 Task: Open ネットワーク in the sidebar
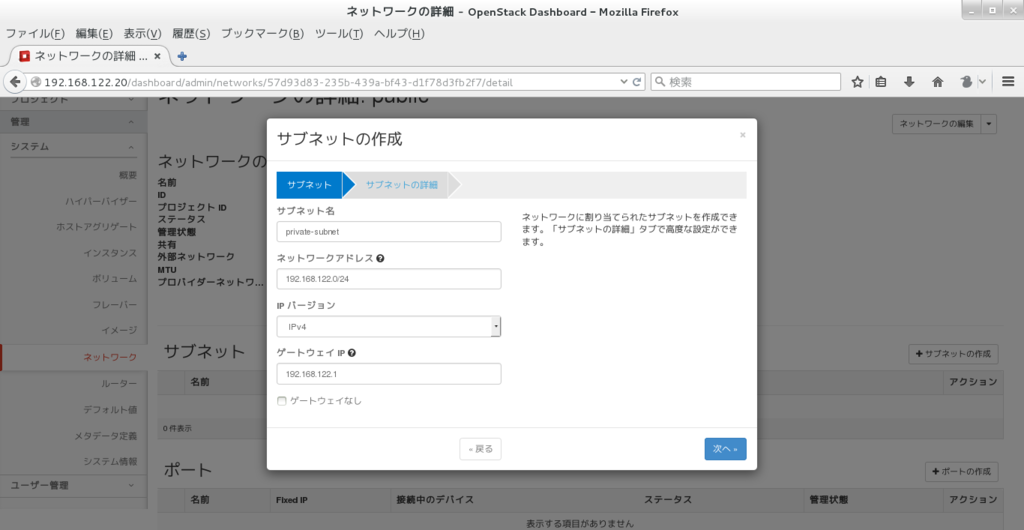tap(110, 357)
